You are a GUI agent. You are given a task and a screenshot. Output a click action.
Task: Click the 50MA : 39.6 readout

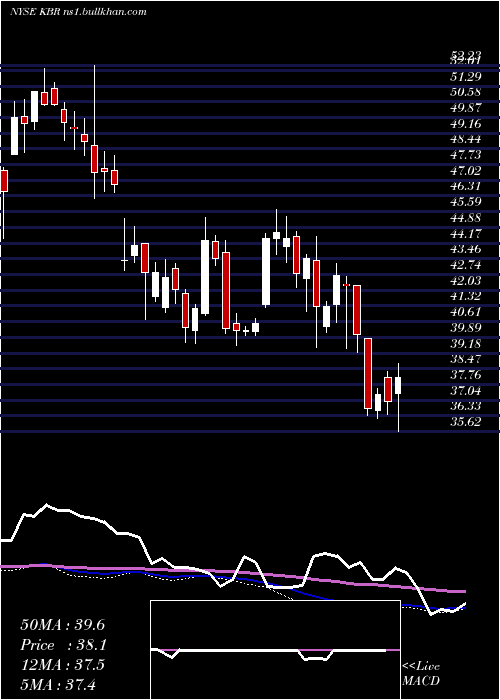click(62, 625)
